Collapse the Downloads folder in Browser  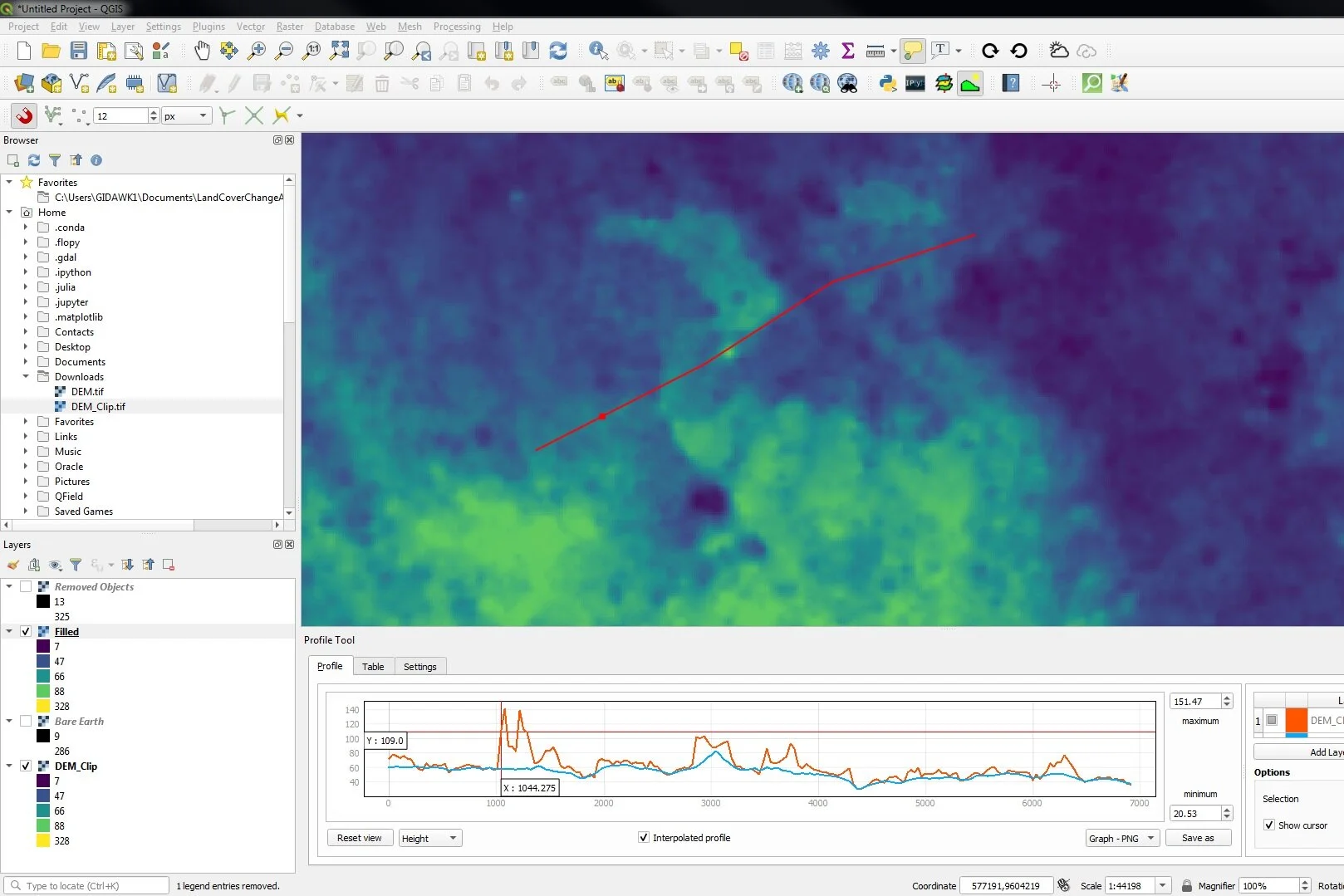25,376
